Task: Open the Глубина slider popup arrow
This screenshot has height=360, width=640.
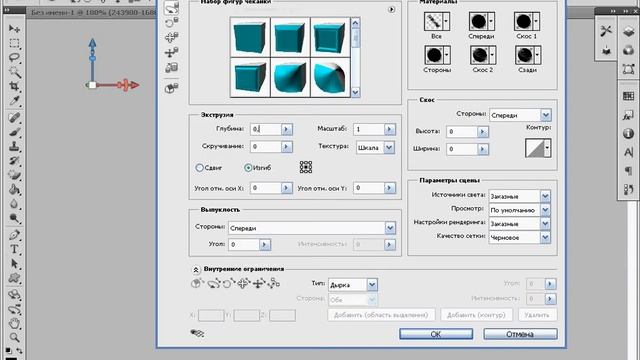Action: point(287,129)
